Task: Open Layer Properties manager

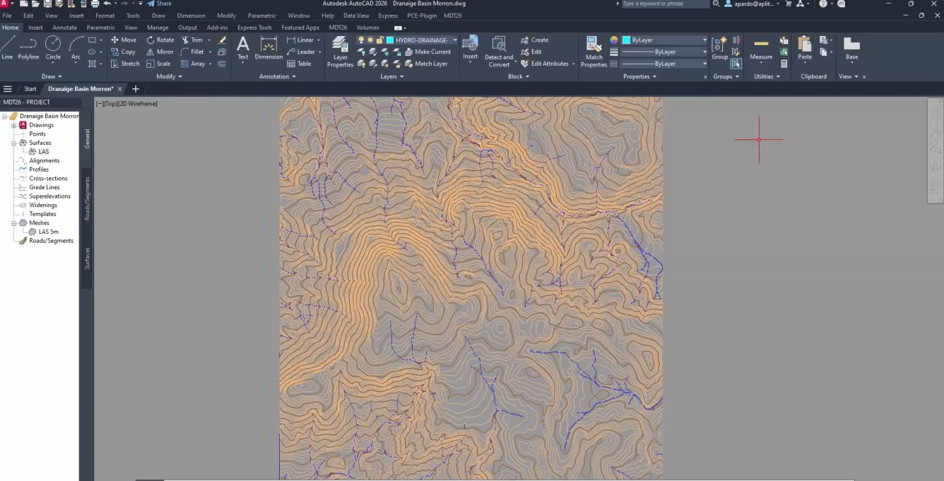Action: click(x=340, y=52)
